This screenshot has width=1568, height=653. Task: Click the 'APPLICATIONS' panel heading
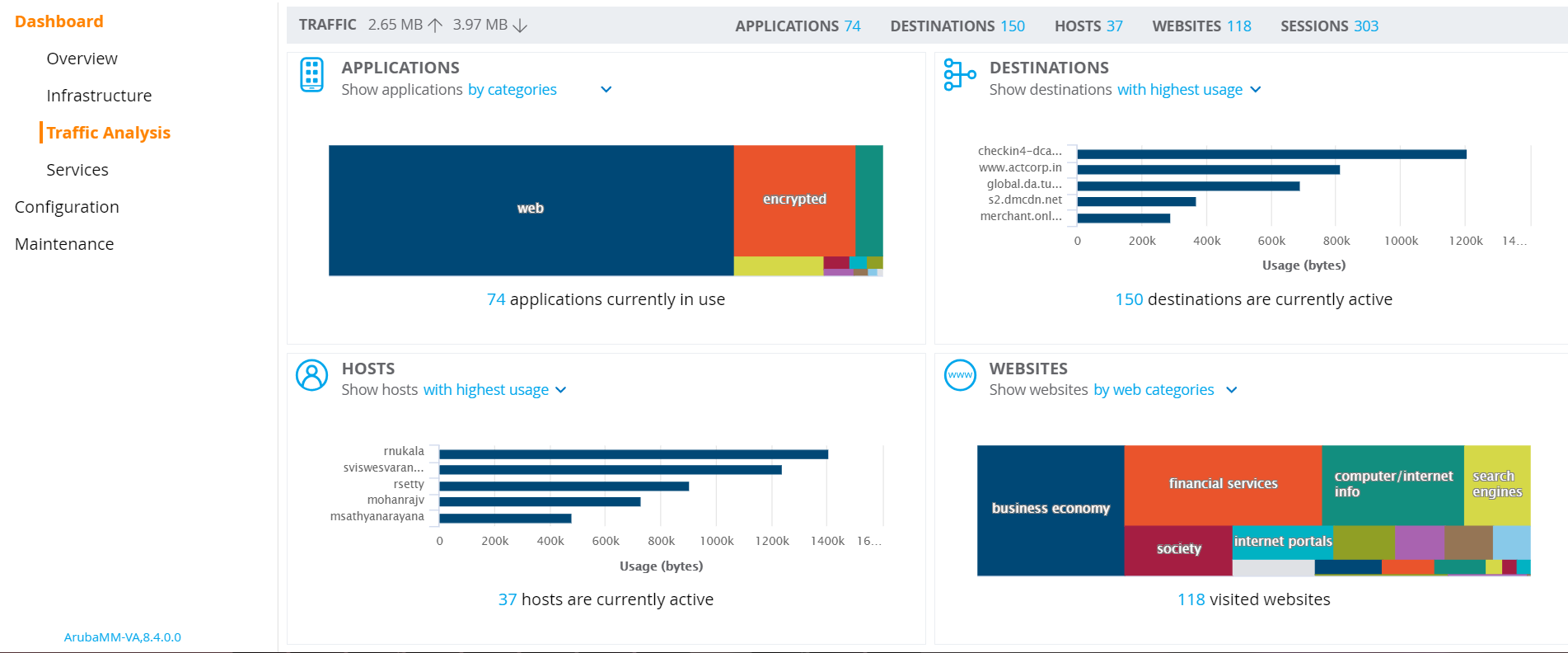(x=400, y=68)
